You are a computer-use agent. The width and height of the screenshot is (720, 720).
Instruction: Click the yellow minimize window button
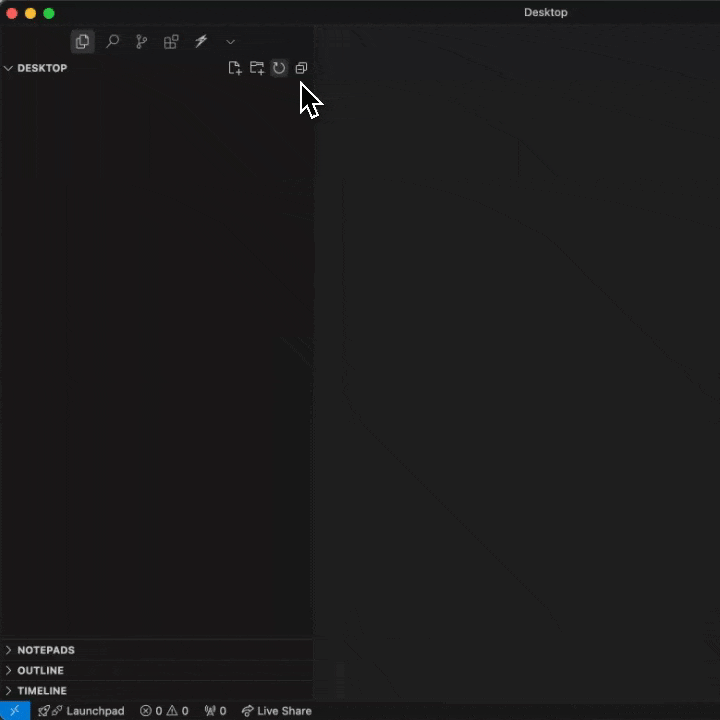pos(30,13)
